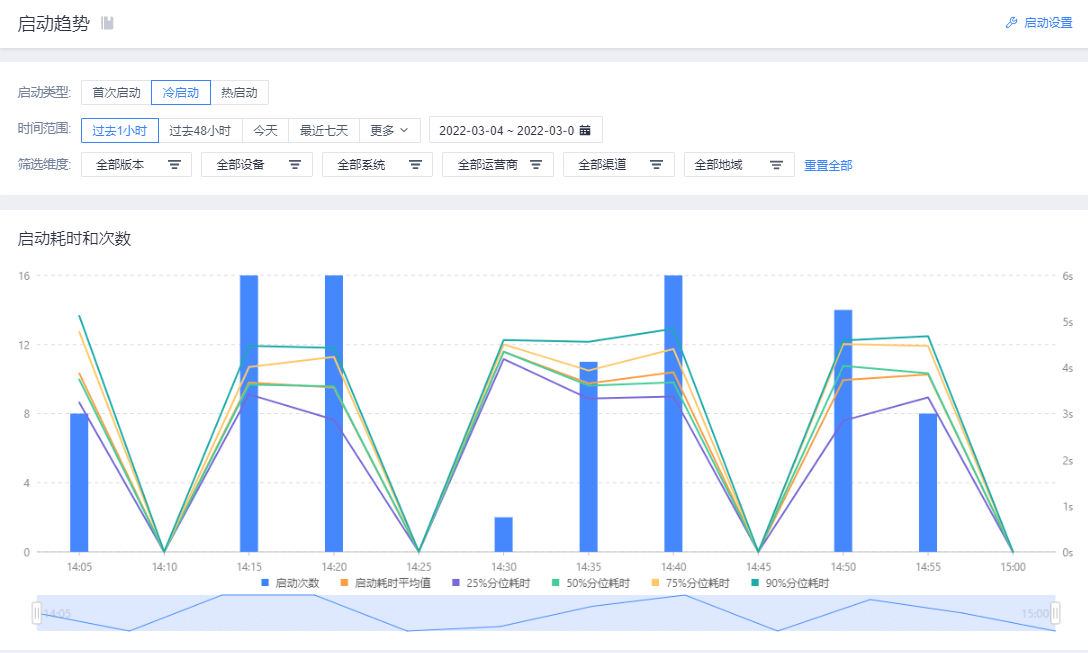1088x653 pixels.
Task: Switch to 热启动 launch type
Action: pos(239,93)
